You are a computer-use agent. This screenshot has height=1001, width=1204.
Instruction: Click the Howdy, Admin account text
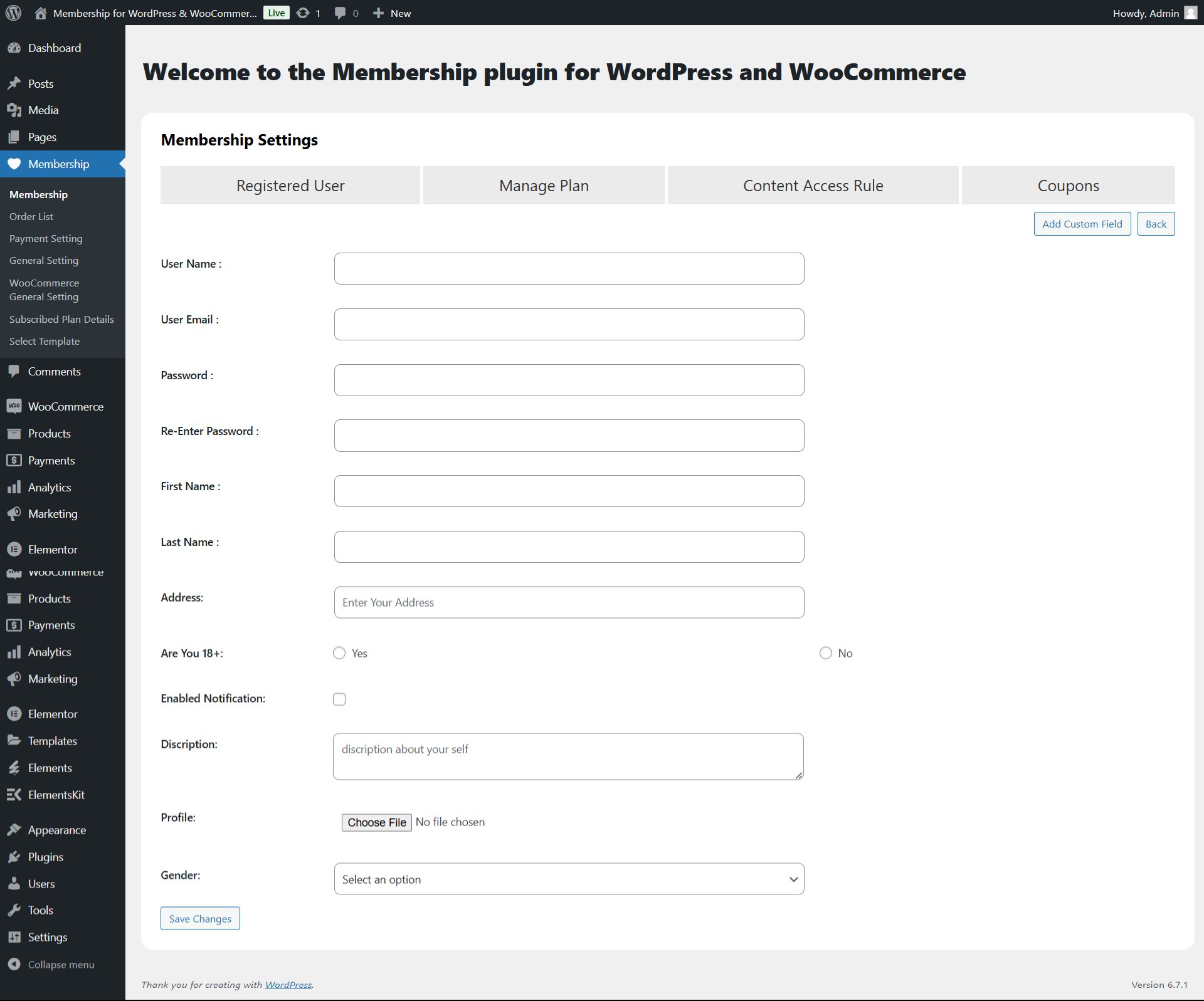pyautogui.click(x=1146, y=13)
